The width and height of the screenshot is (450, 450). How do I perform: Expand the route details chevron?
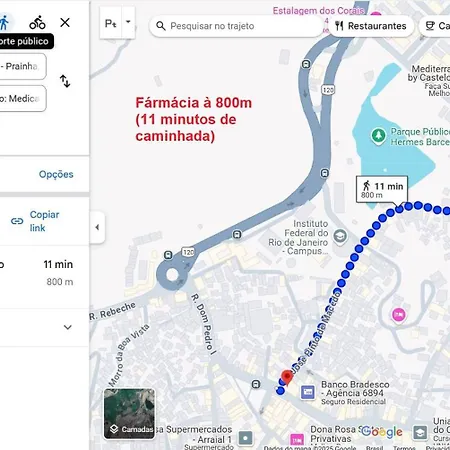pos(68,327)
